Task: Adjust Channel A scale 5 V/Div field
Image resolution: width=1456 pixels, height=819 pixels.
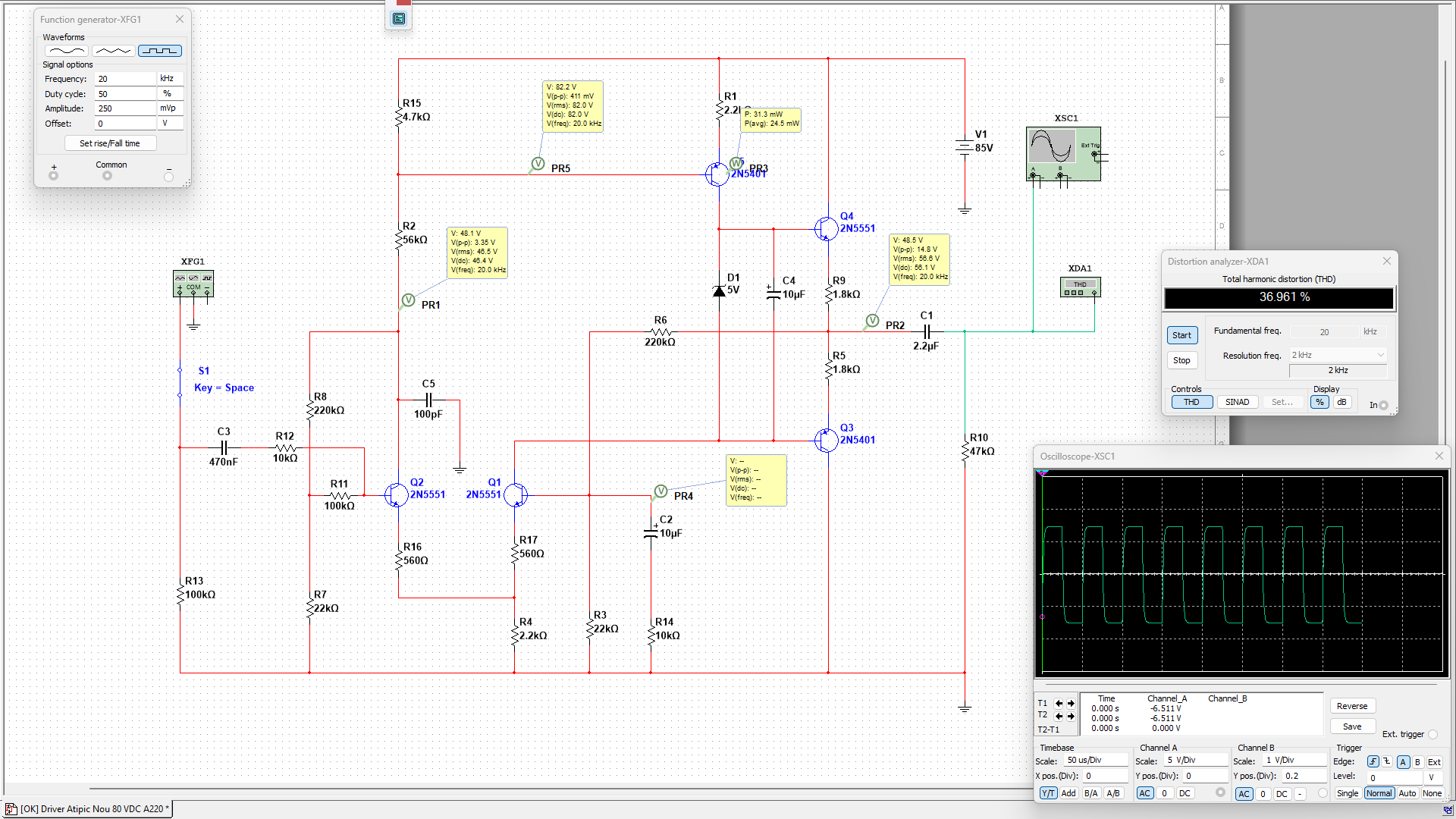Action: [x=1196, y=761]
